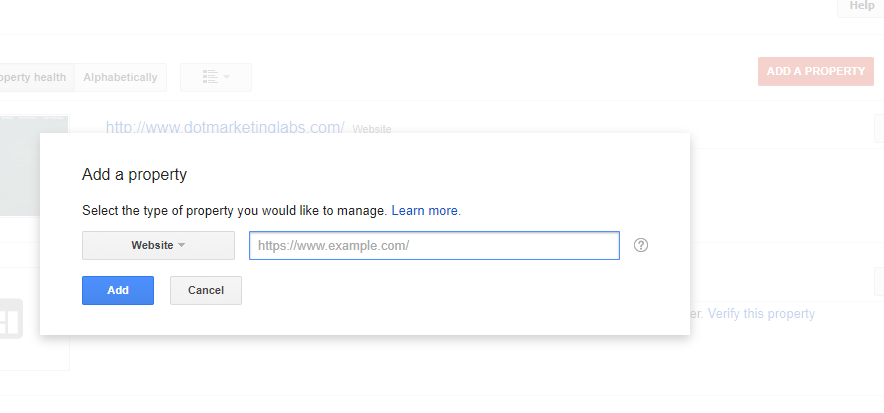884x413 pixels.
Task: Click the Add a property dialog title
Action: click(134, 175)
